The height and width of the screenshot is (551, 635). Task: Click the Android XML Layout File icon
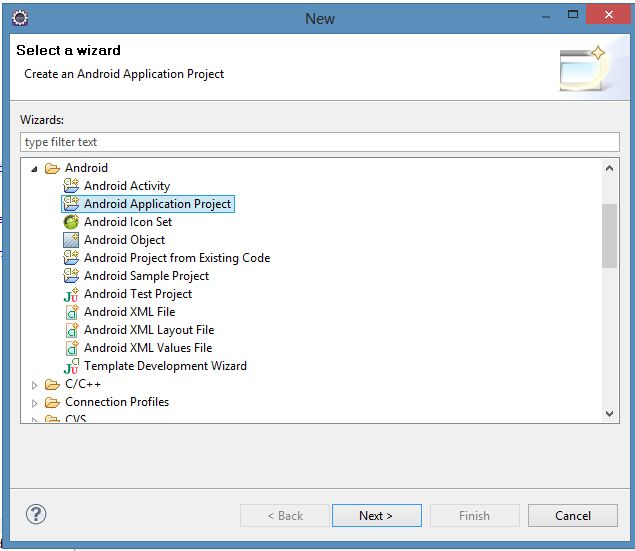pyautogui.click(x=71, y=330)
